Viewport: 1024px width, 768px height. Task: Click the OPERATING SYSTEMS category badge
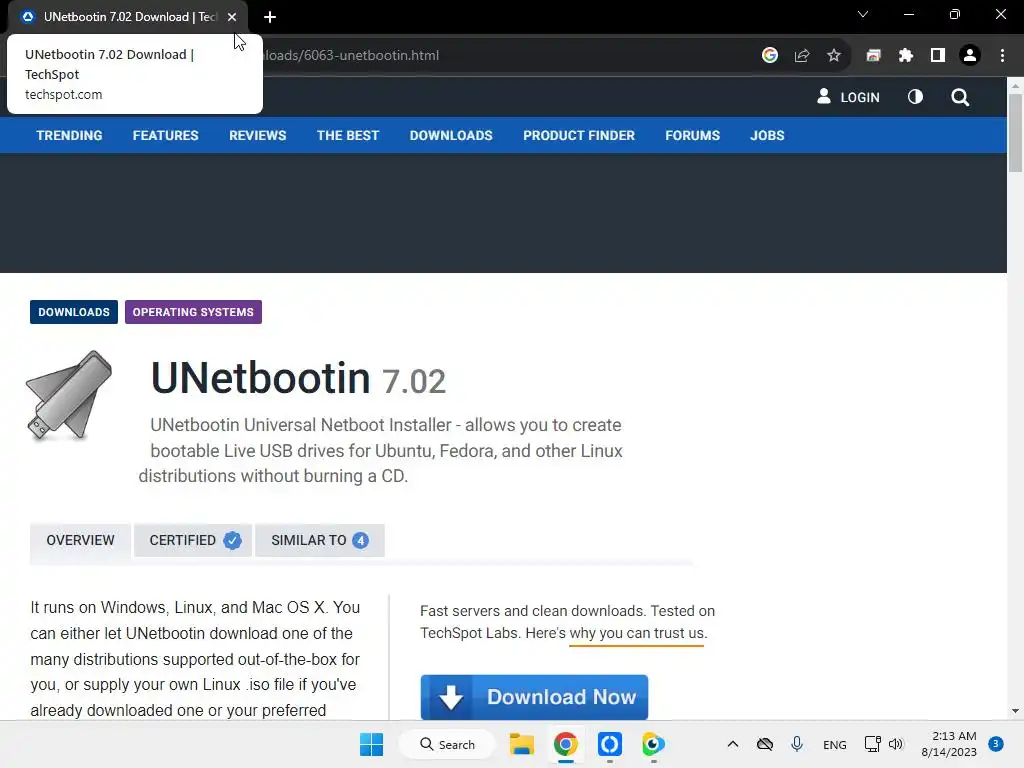click(193, 312)
